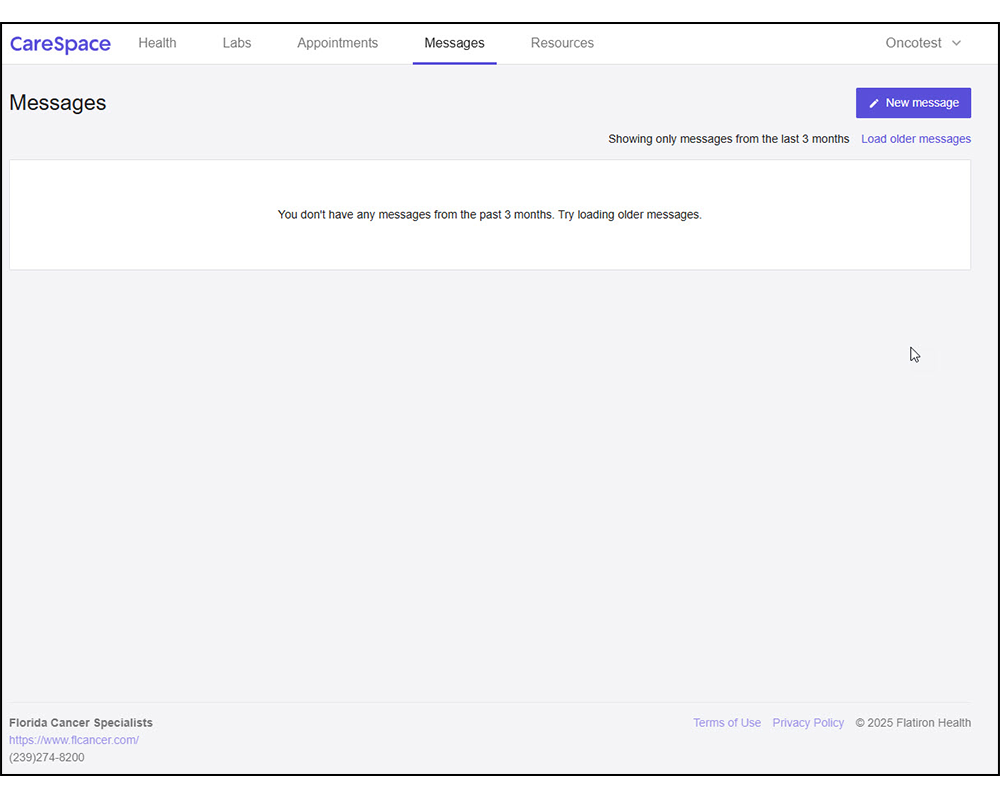
Task: Click the Messages page heading
Action: 57,103
